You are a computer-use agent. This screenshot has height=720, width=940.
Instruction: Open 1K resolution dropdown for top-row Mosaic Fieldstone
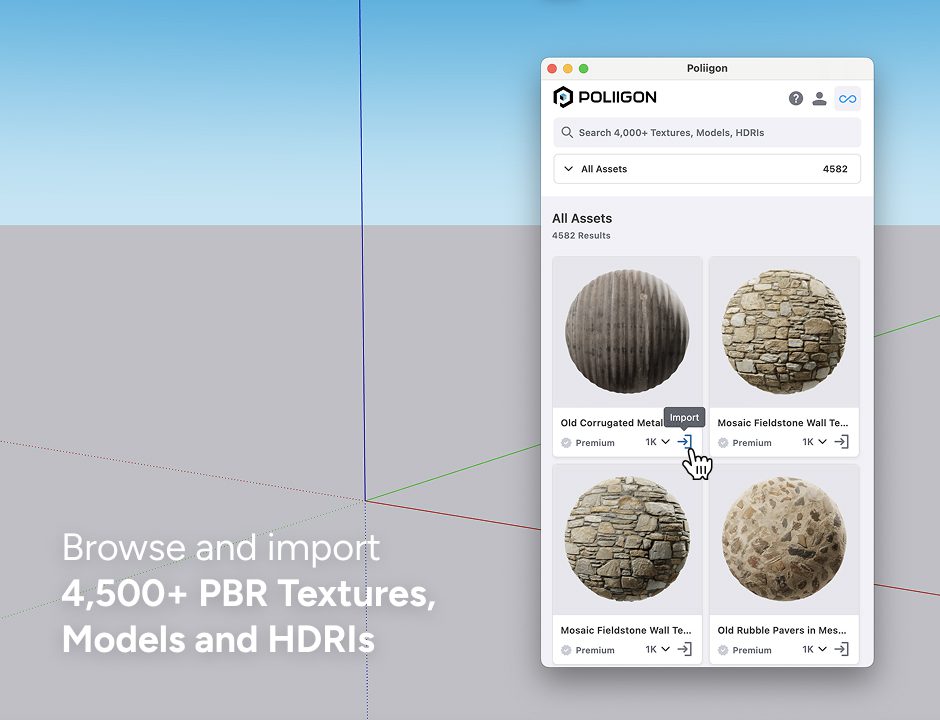[x=815, y=442]
